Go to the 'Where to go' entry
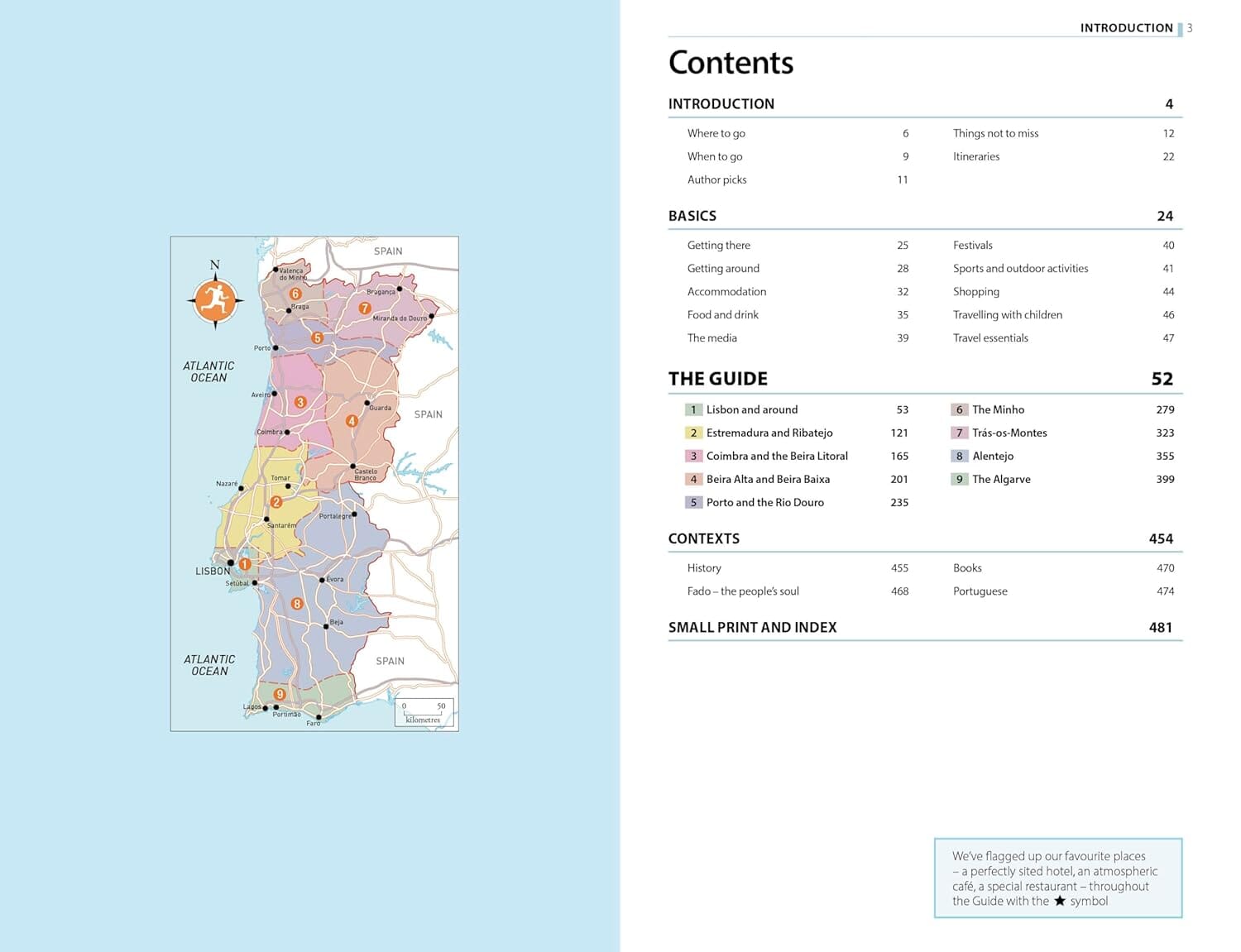Screen dimensions: 1241x952 [716, 133]
